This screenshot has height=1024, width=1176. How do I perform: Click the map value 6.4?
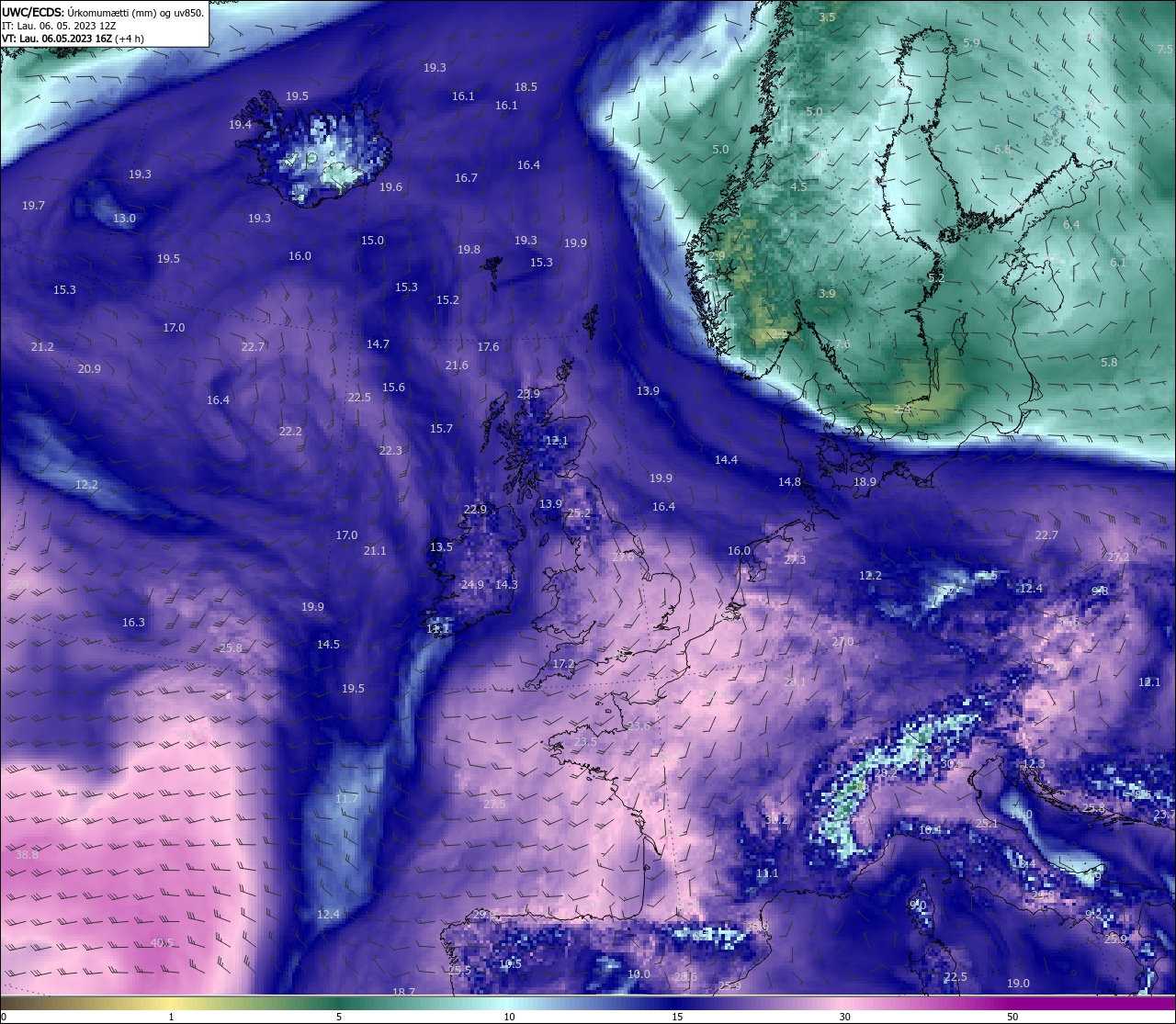[1071, 225]
